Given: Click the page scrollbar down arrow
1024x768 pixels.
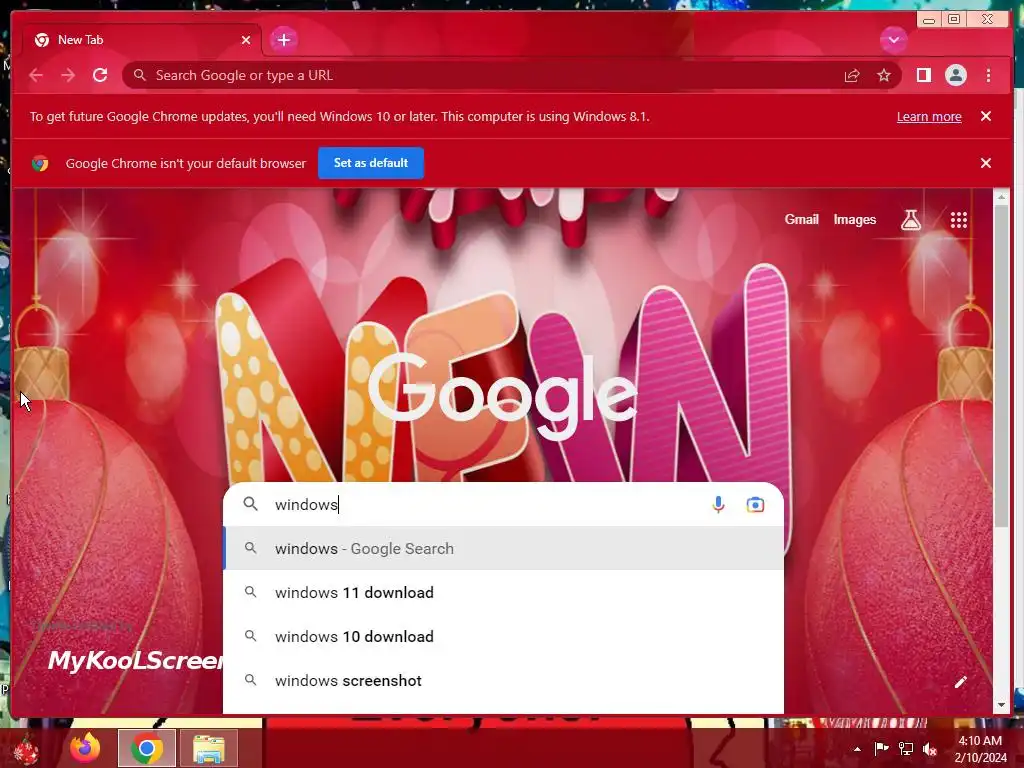Looking at the screenshot, I should click(1001, 705).
